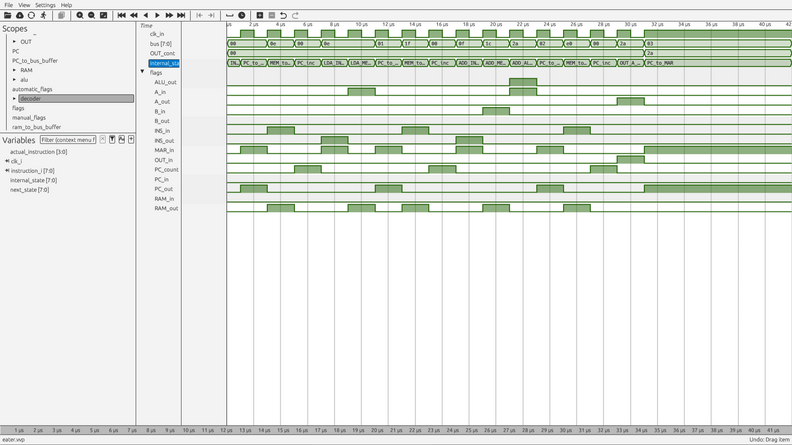Add the internal_state [7:0] variable
792x445 pixels.
[x=33, y=180]
